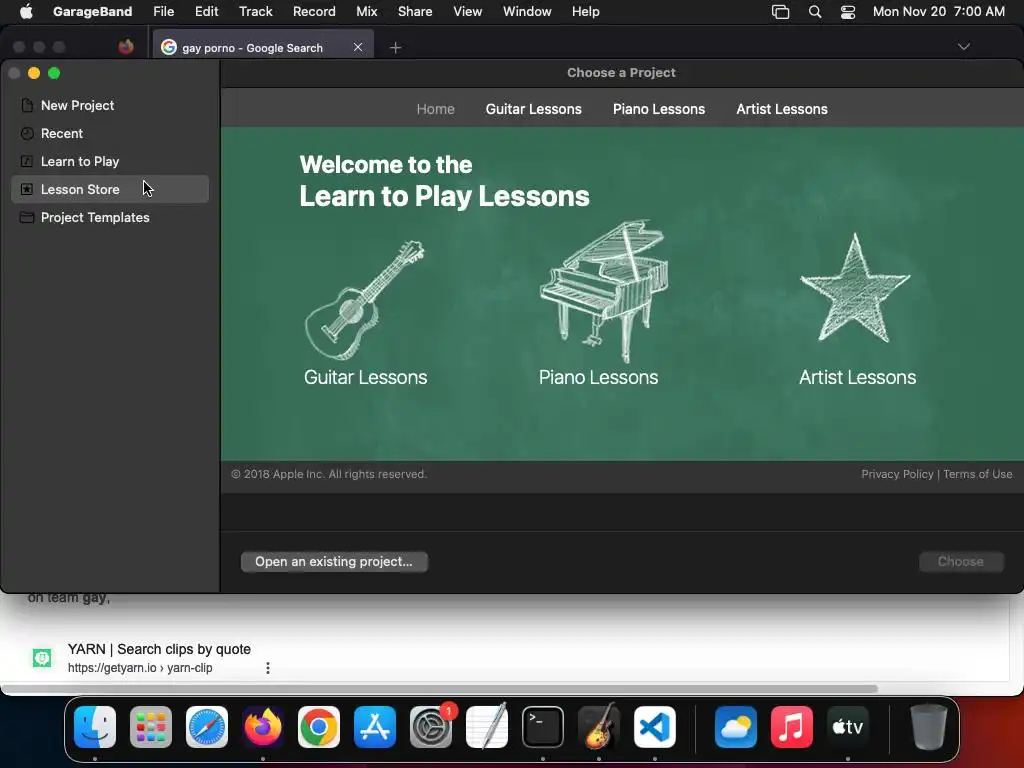
Task: Click the browser's horizontal scrollbar
Action: tap(439, 688)
